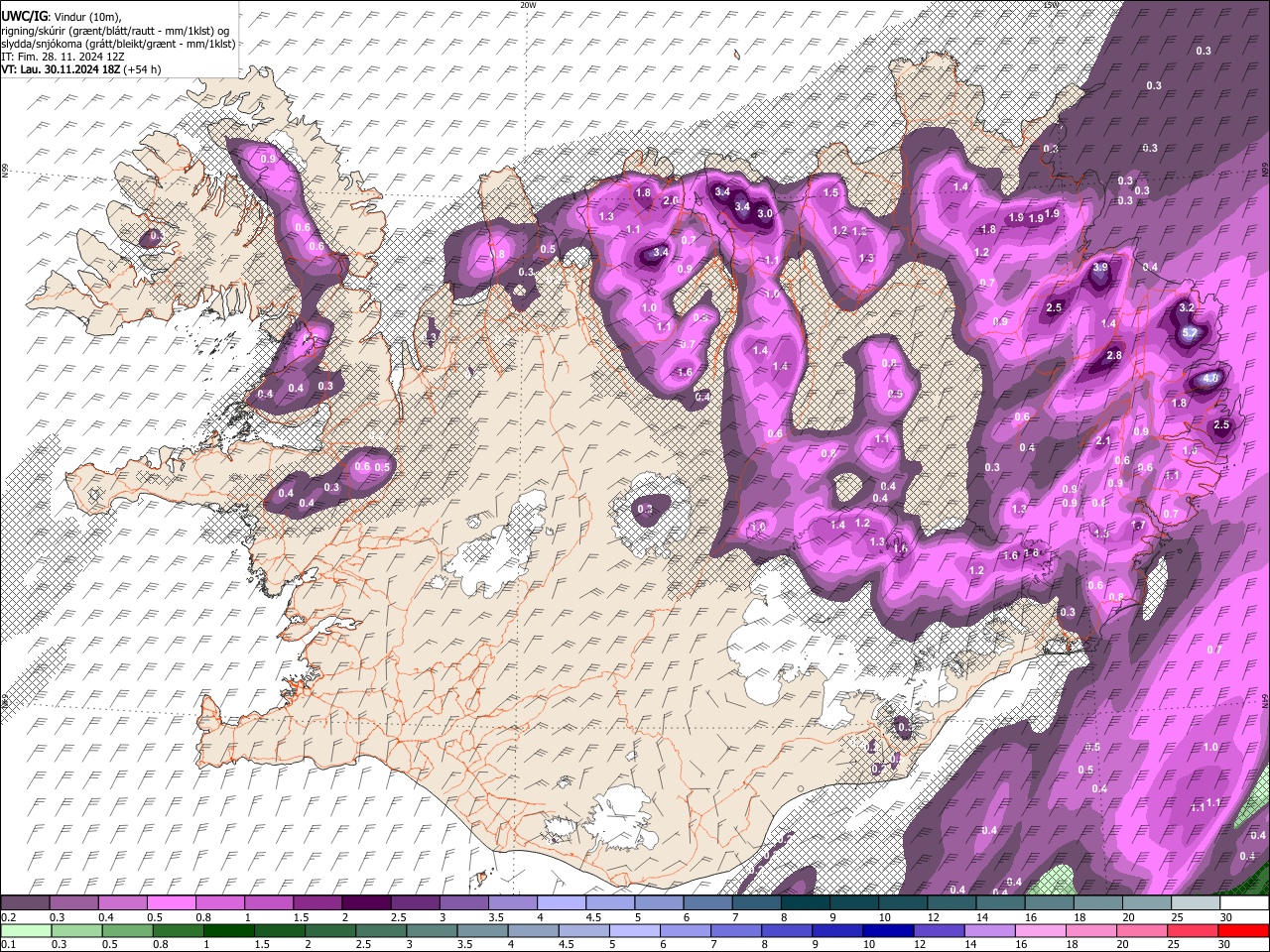Click the 3.9 precipitation value on the map

coord(1100,268)
